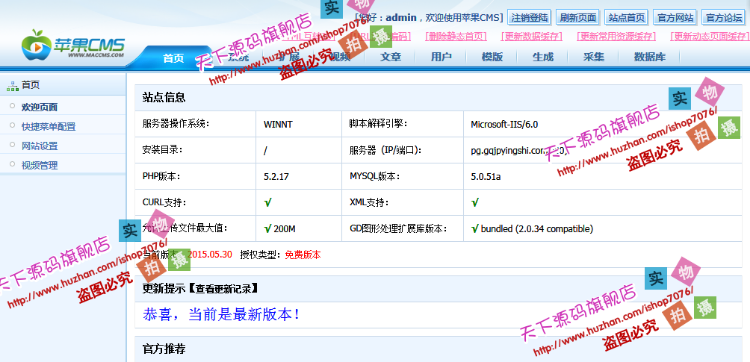Open 网站设置 in sidebar
Image resolution: width=750 pixels, height=362 pixels.
[40, 146]
